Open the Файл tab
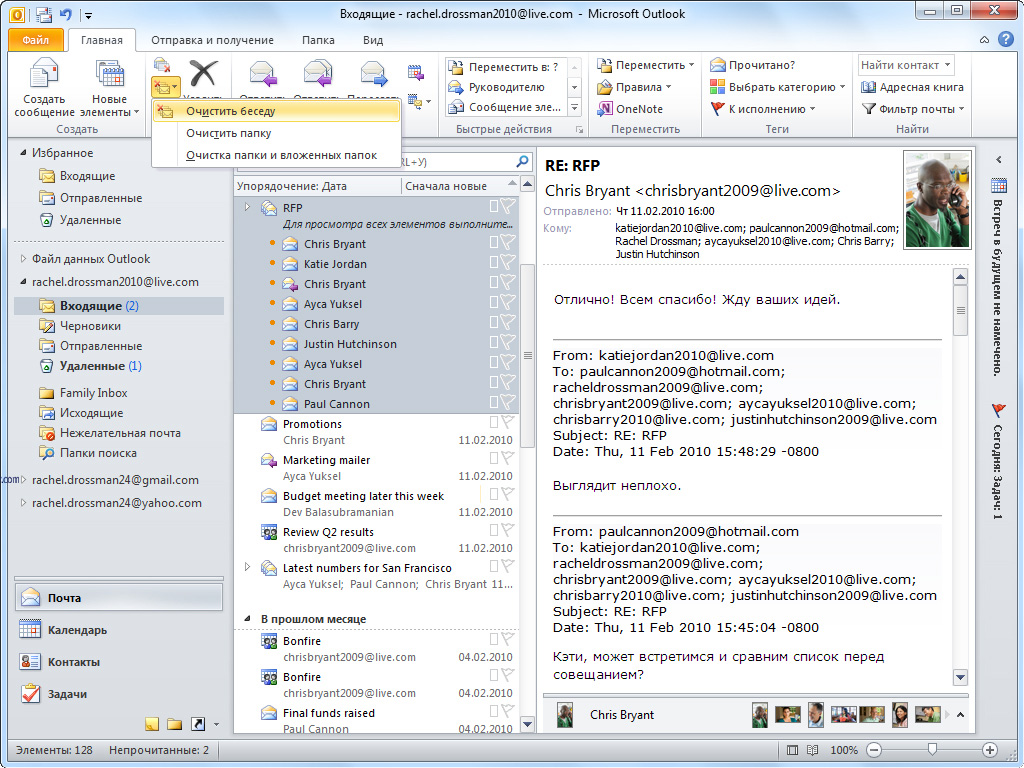1024x768 pixels. pyautogui.click(x=36, y=40)
